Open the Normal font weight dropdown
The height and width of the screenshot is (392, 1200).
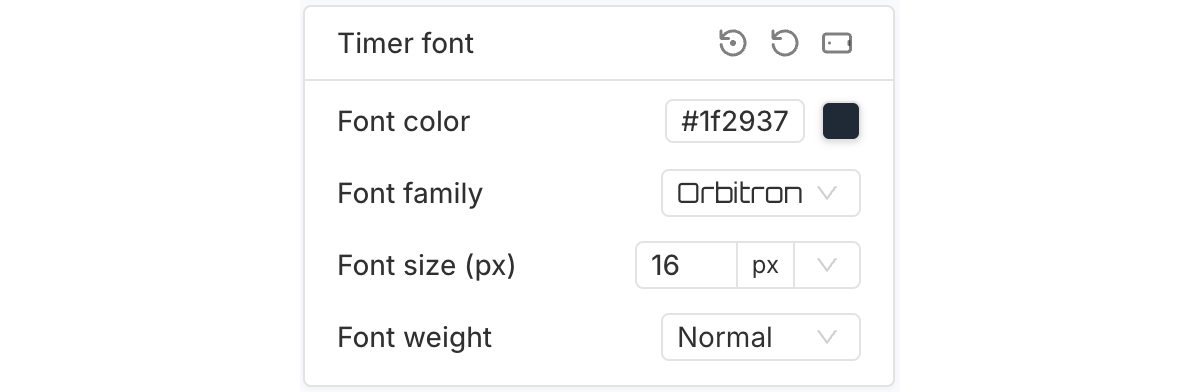tap(761, 337)
